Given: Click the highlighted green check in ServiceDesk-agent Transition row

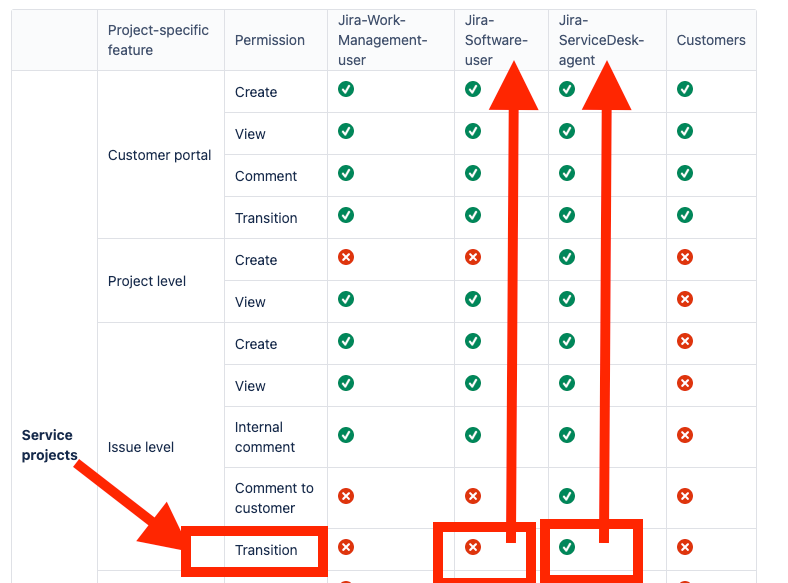Looking at the screenshot, I should 567,547.
